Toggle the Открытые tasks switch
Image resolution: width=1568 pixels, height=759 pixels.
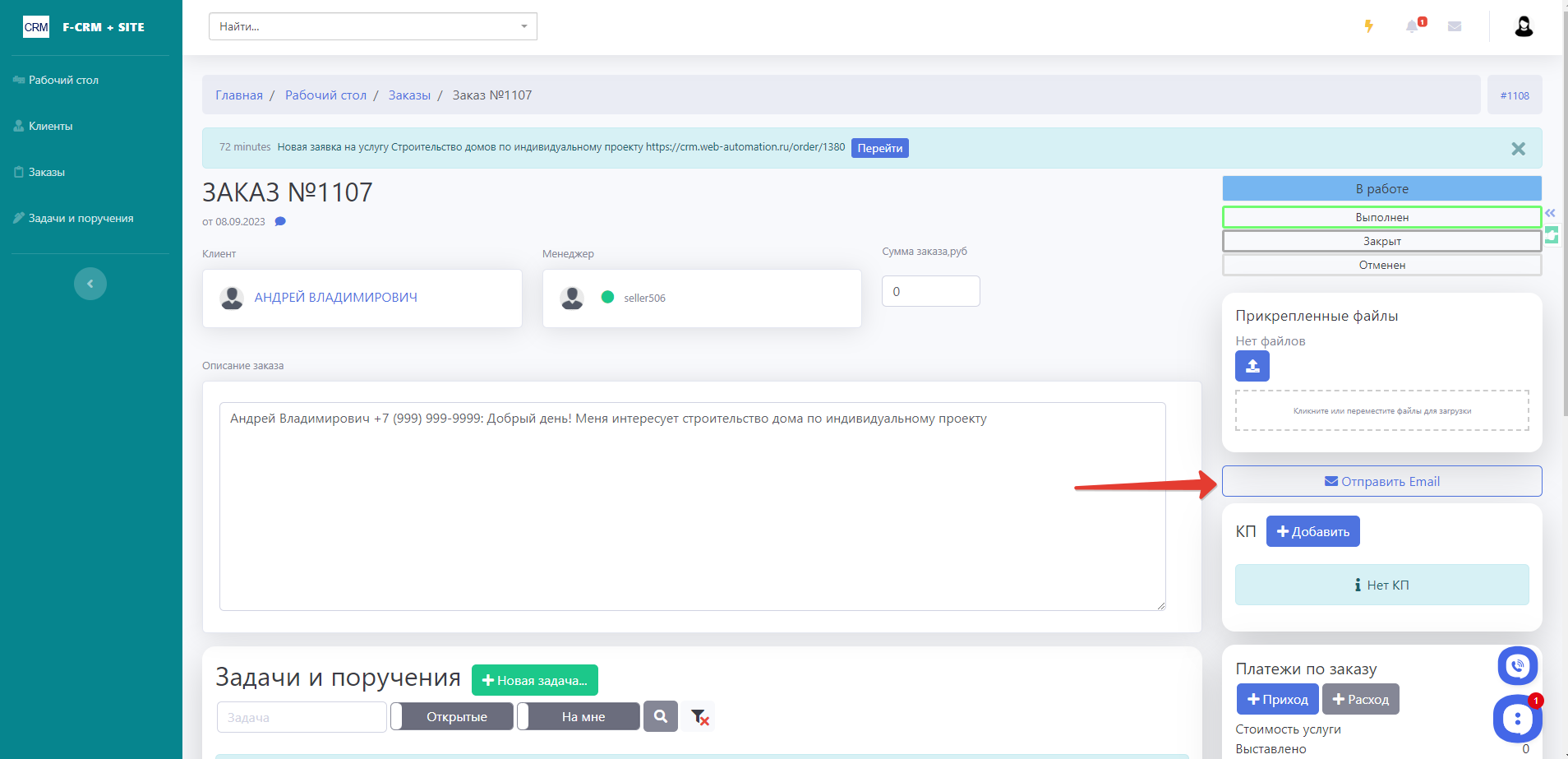[x=452, y=716]
